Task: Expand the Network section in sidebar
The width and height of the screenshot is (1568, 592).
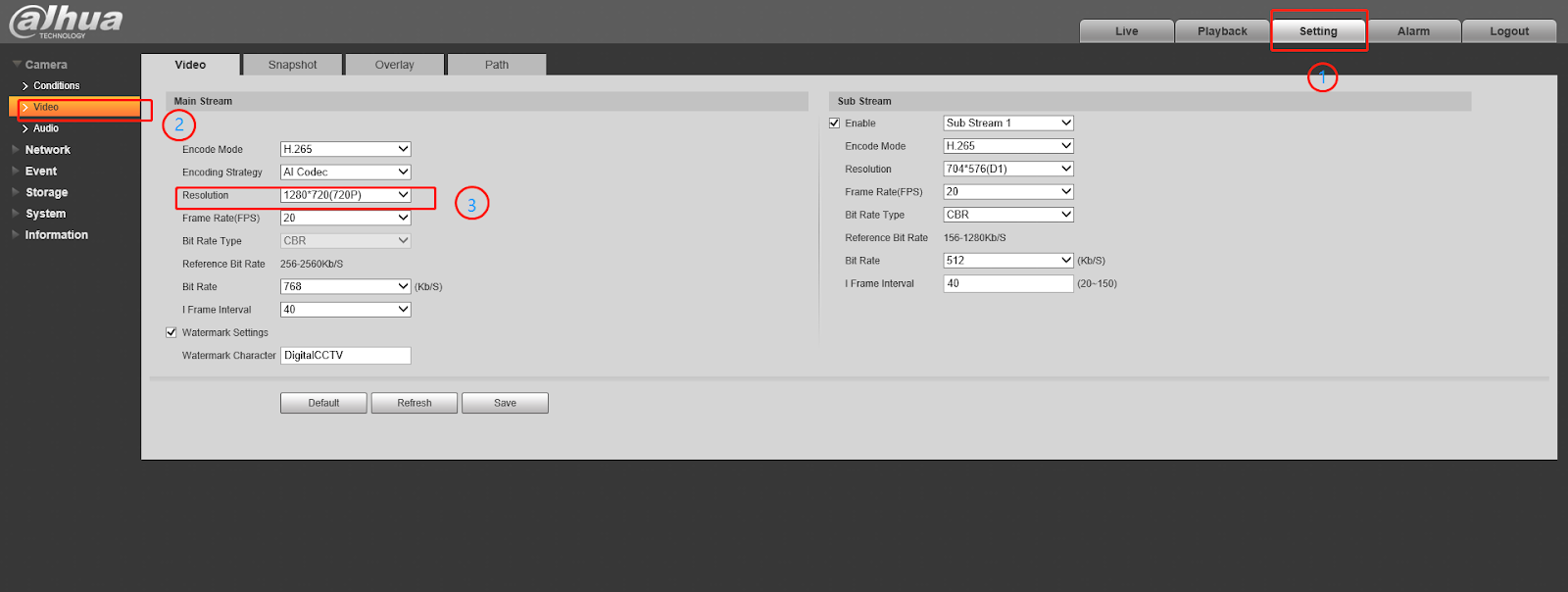Action: point(47,150)
